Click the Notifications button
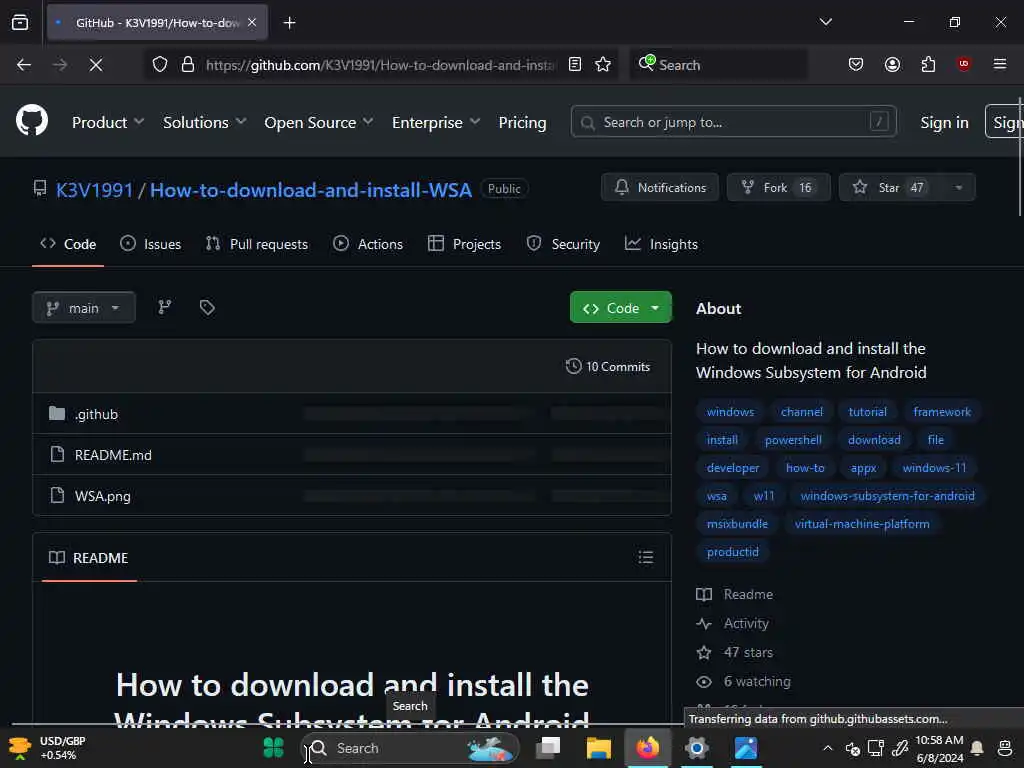1024x768 pixels. point(660,187)
